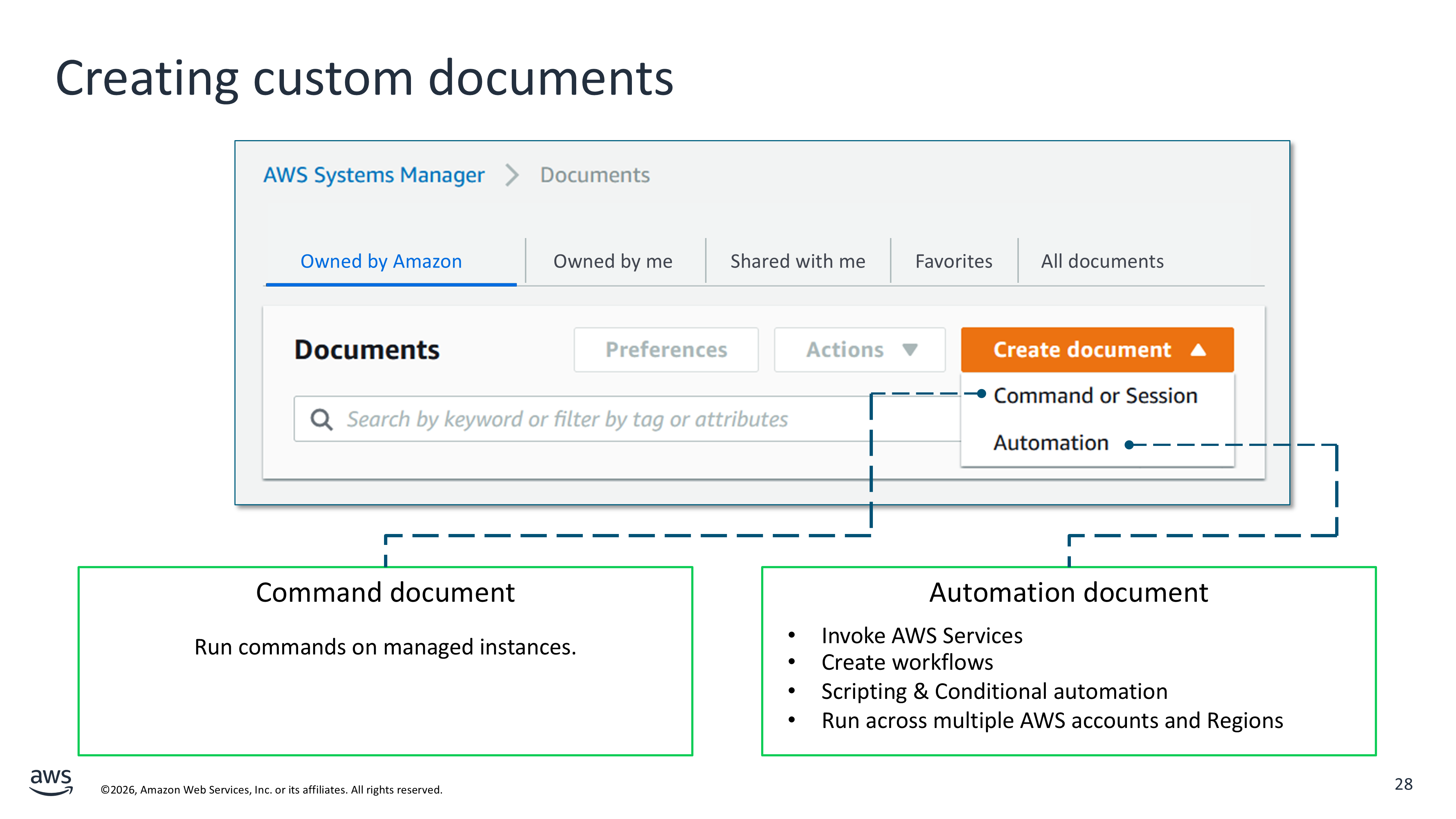Click the Preferences button
Viewport: 1456px width, 819px height.
[x=666, y=350]
